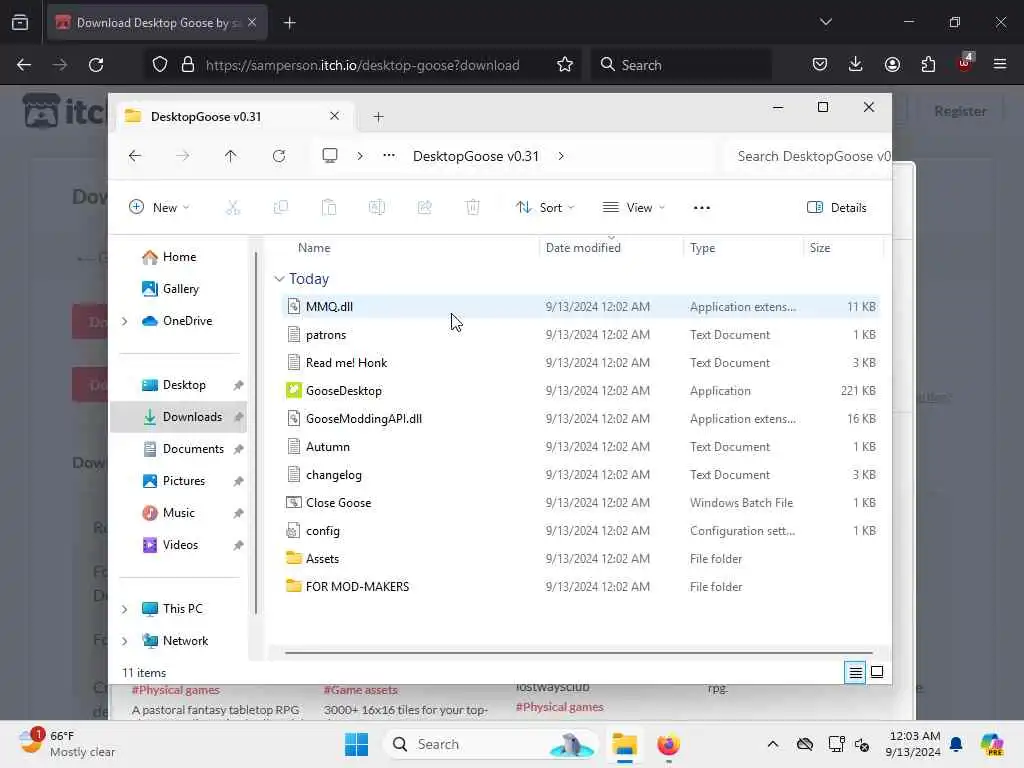
Task: Expand the OneDrive tree node
Action: [125, 321]
